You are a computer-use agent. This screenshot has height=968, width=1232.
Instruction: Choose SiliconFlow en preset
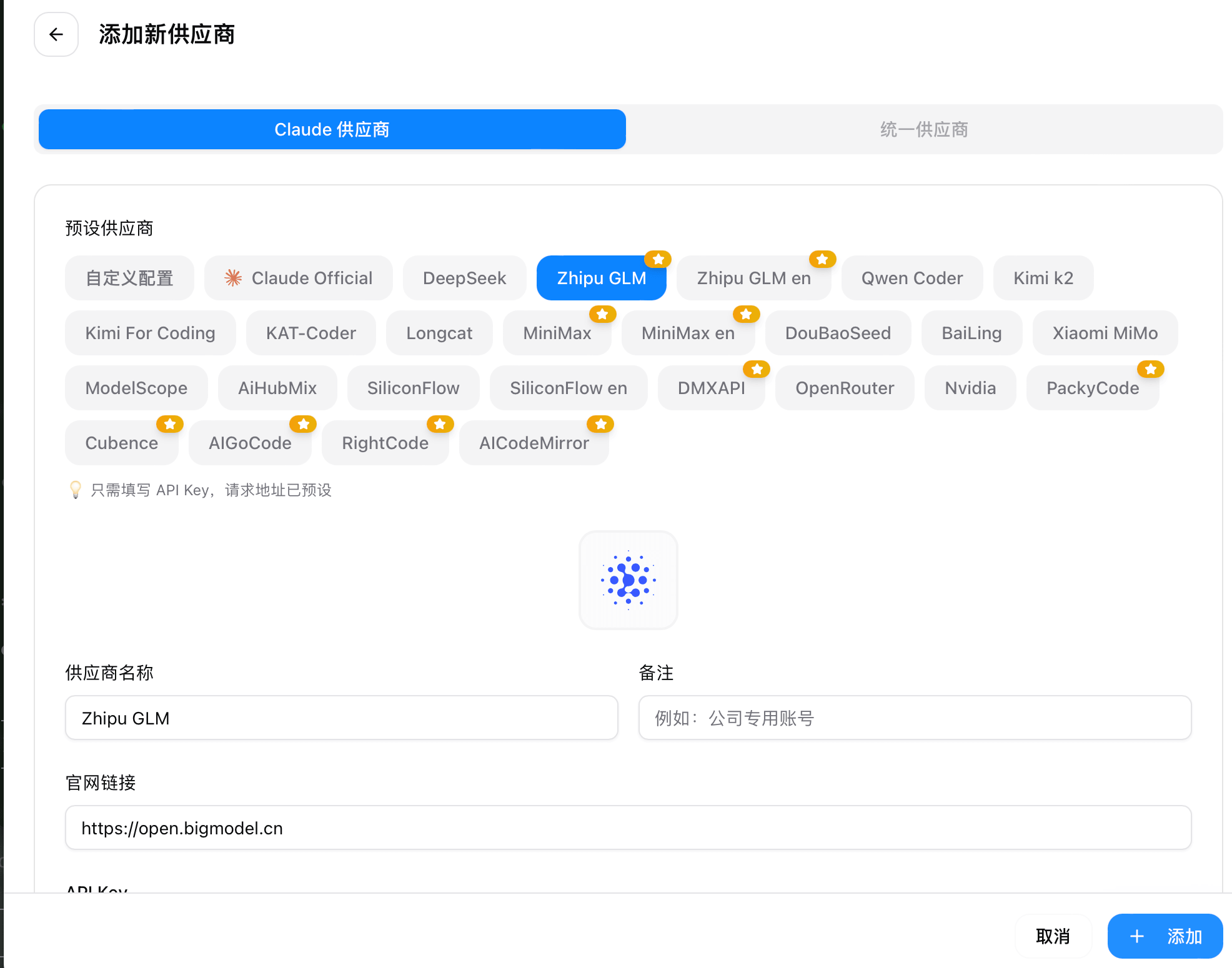pyautogui.click(x=569, y=388)
